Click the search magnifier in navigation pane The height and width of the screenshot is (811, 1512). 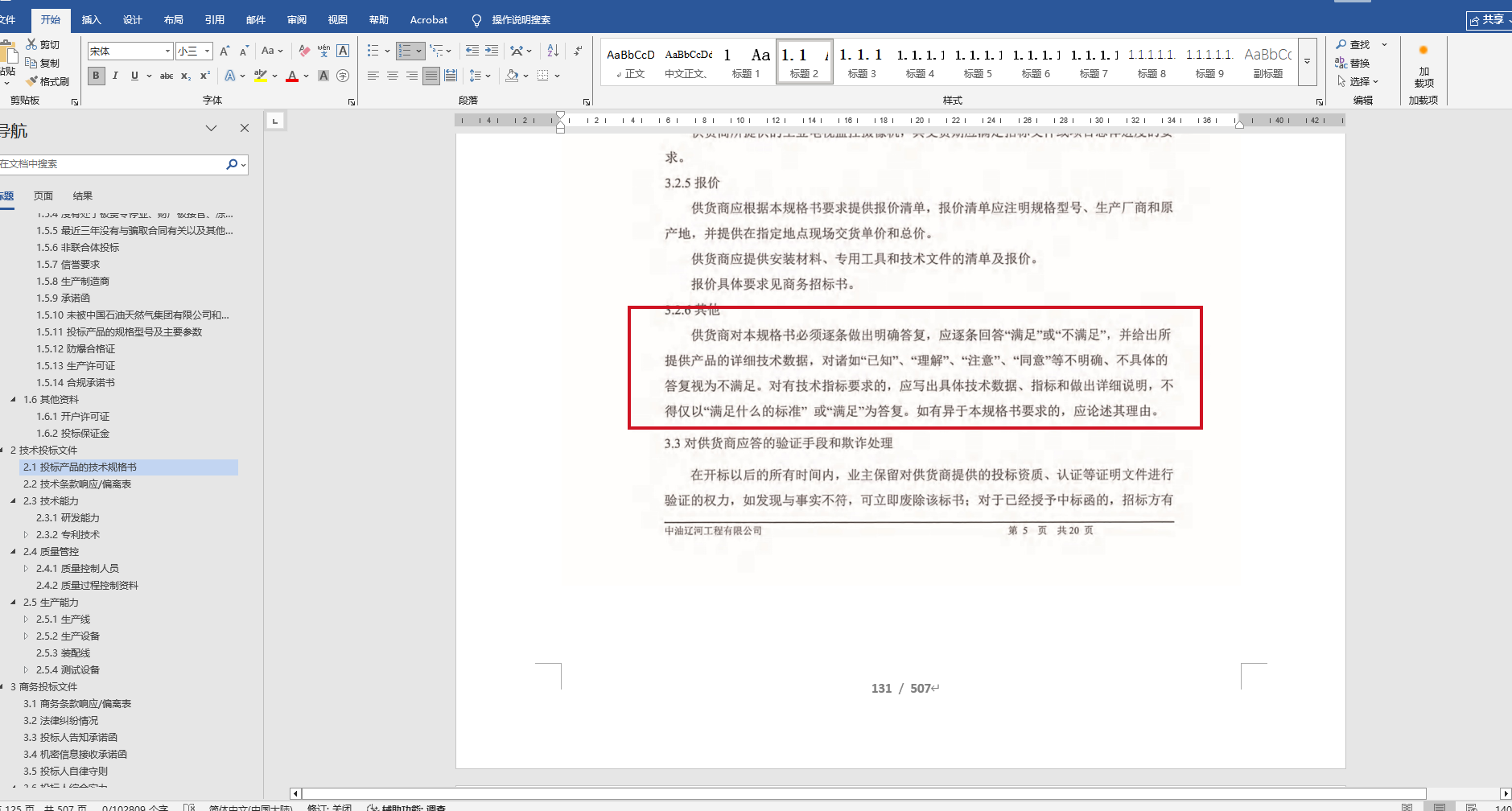(232, 164)
